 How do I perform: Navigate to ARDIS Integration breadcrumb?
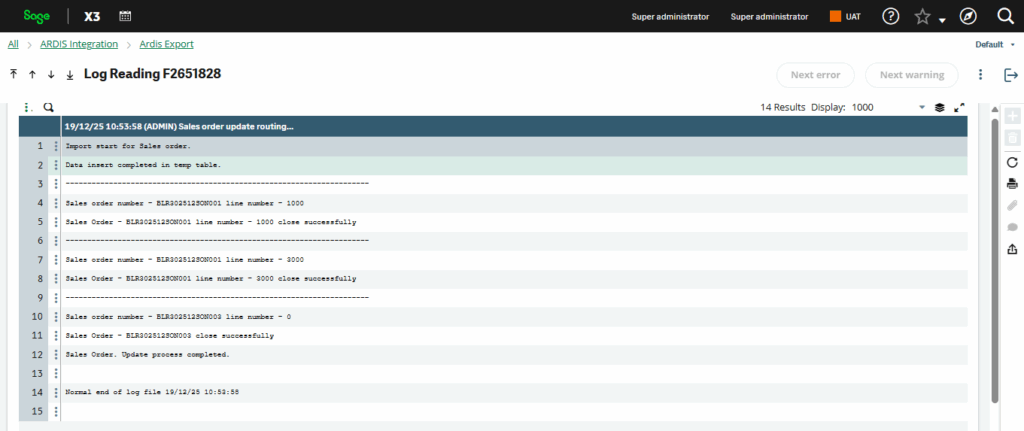coord(79,44)
